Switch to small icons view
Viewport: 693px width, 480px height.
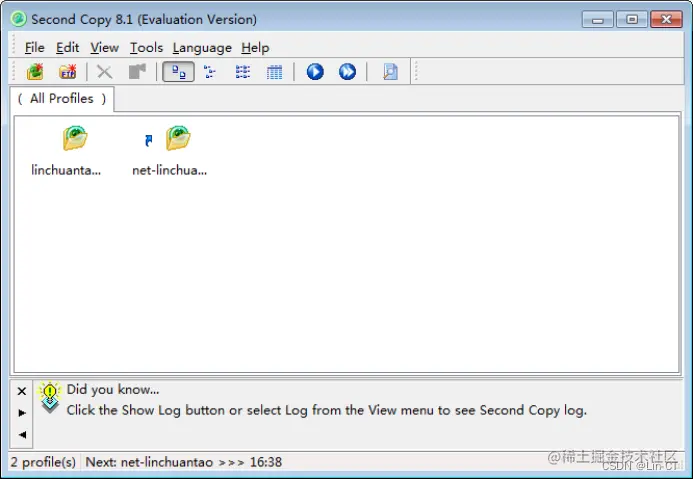(x=210, y=72)
